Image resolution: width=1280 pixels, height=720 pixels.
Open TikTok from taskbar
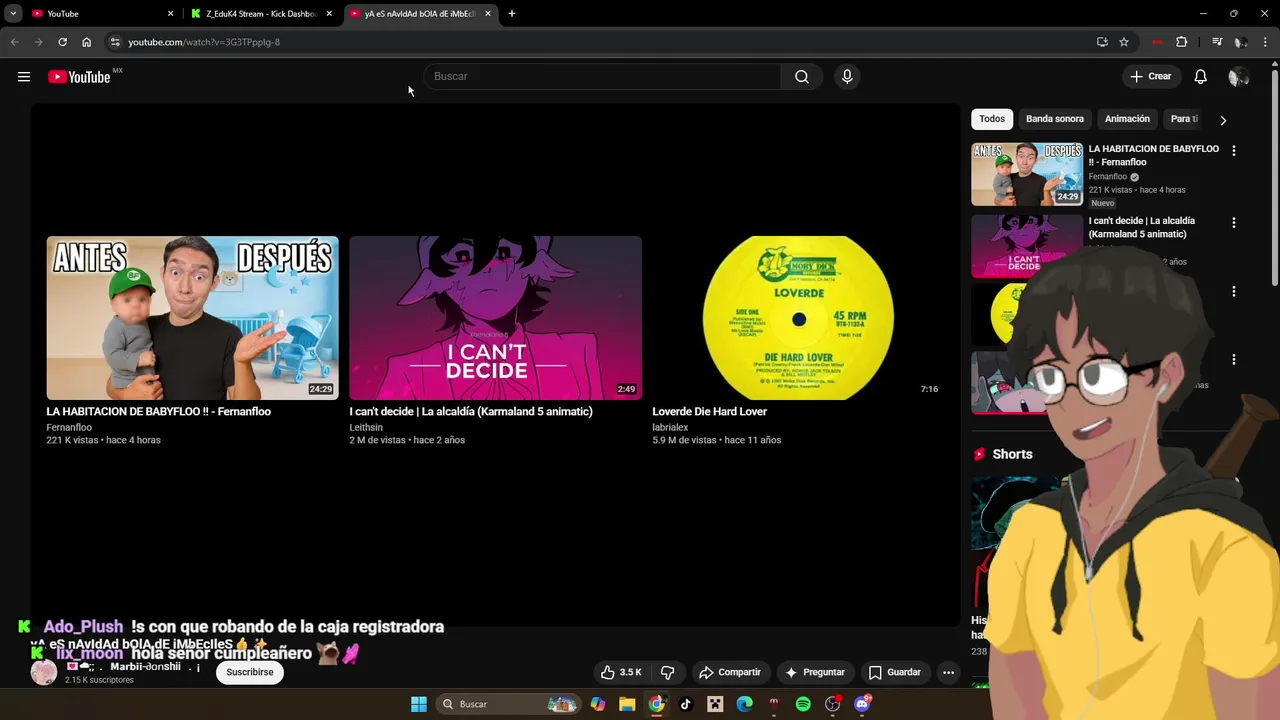pyautogui.click(x=686, y=704)
